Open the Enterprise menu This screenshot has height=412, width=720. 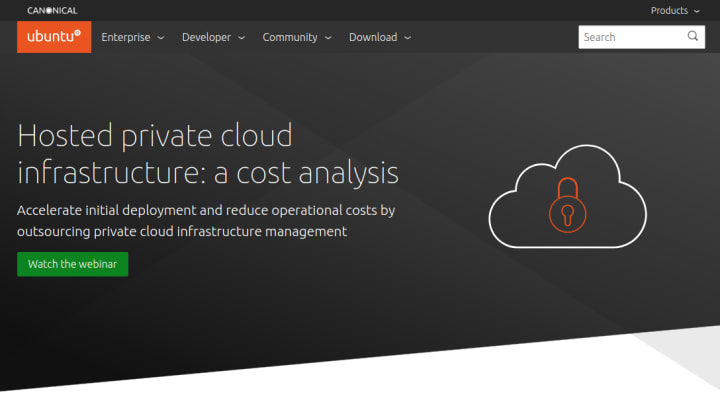click(132, 37)
